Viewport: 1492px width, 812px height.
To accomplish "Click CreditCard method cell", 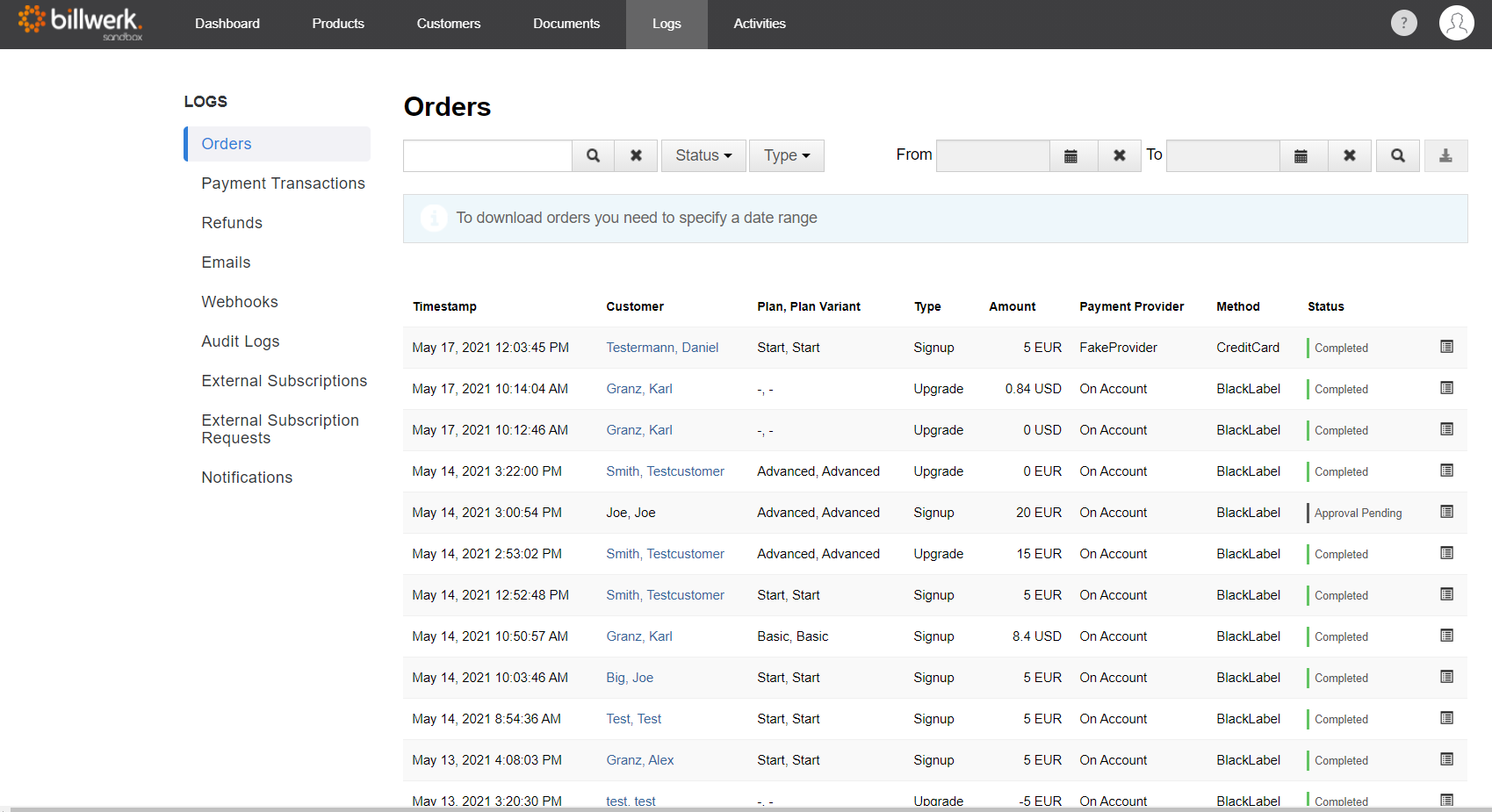I will (1247, 348).
